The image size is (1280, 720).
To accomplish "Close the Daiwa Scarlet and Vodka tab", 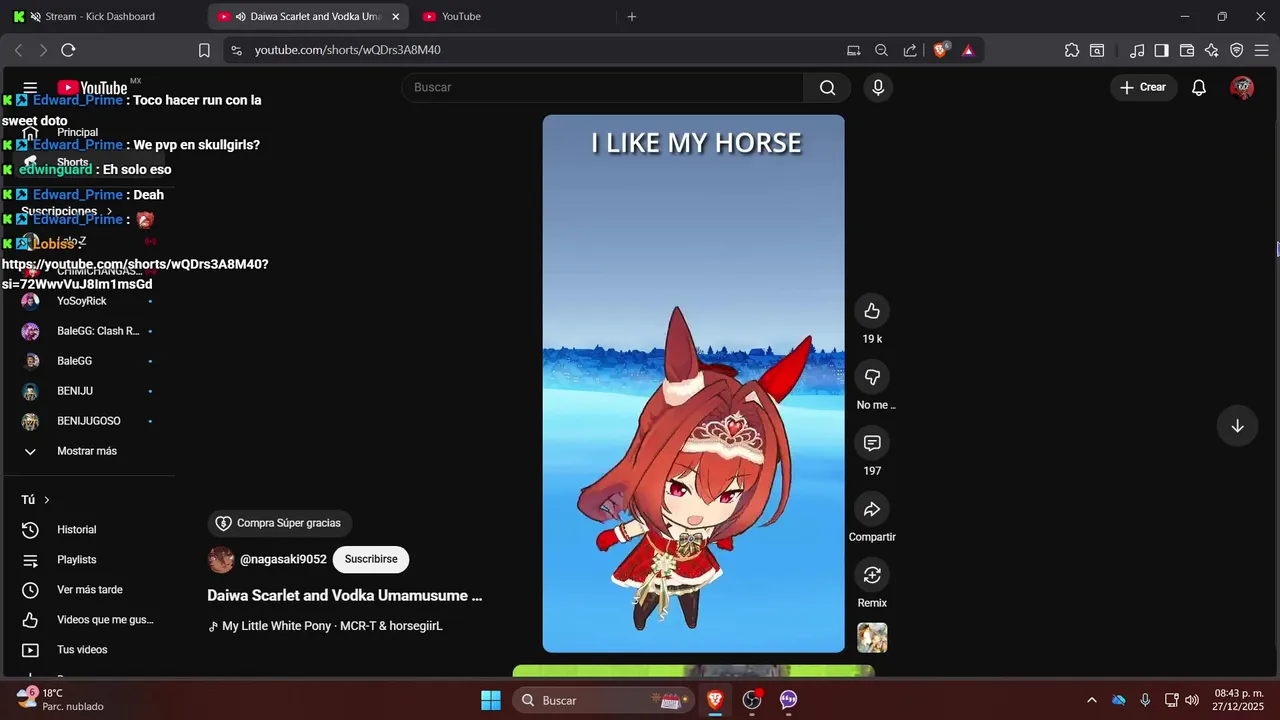I will tap(395, 17).
